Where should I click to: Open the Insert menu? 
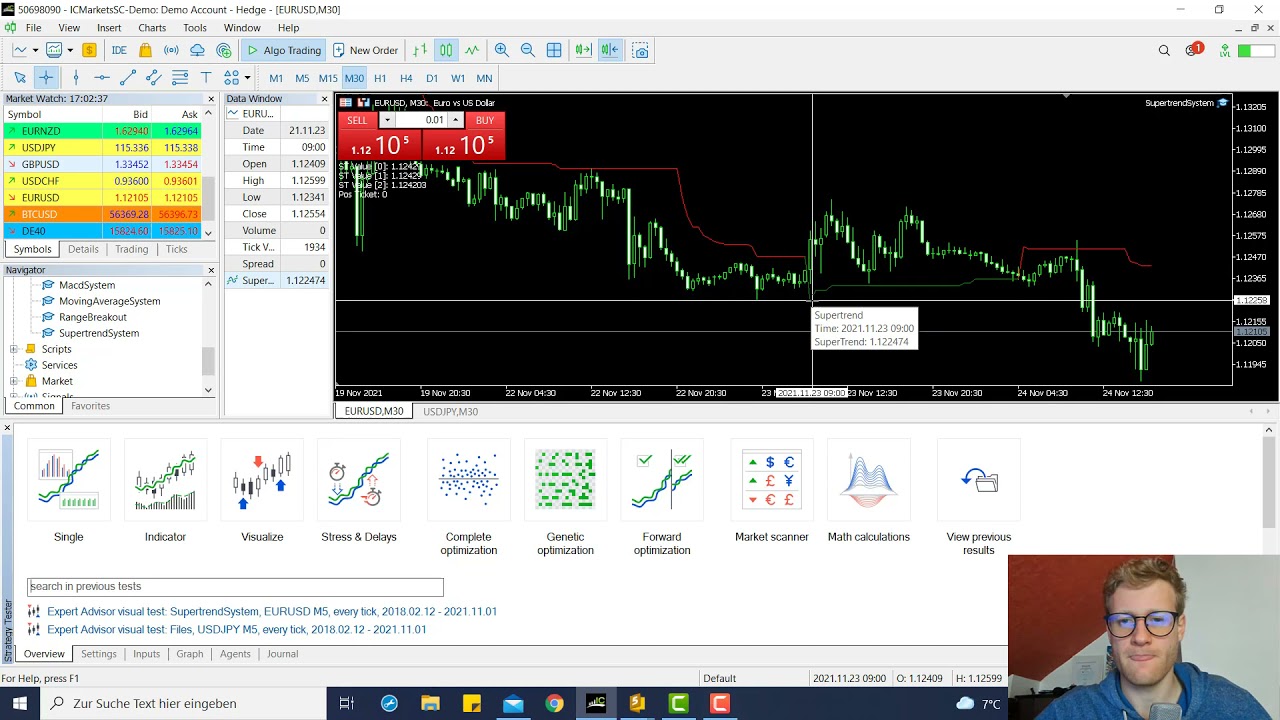click(109, 28)
